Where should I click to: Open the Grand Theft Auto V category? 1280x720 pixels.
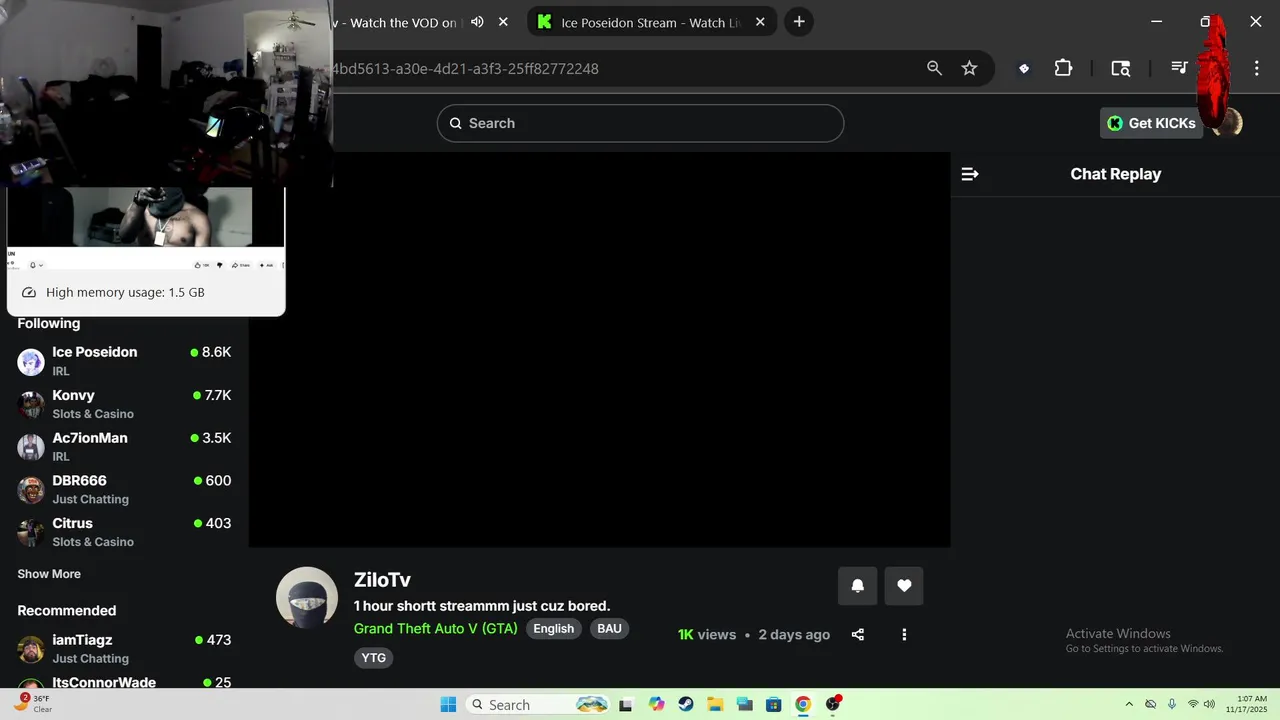tap(435, 629)
